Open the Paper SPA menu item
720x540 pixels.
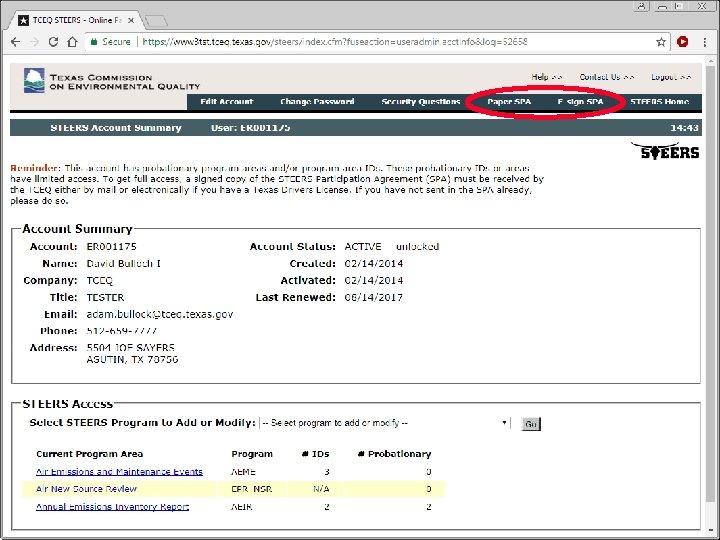click(x=509, y=102)
